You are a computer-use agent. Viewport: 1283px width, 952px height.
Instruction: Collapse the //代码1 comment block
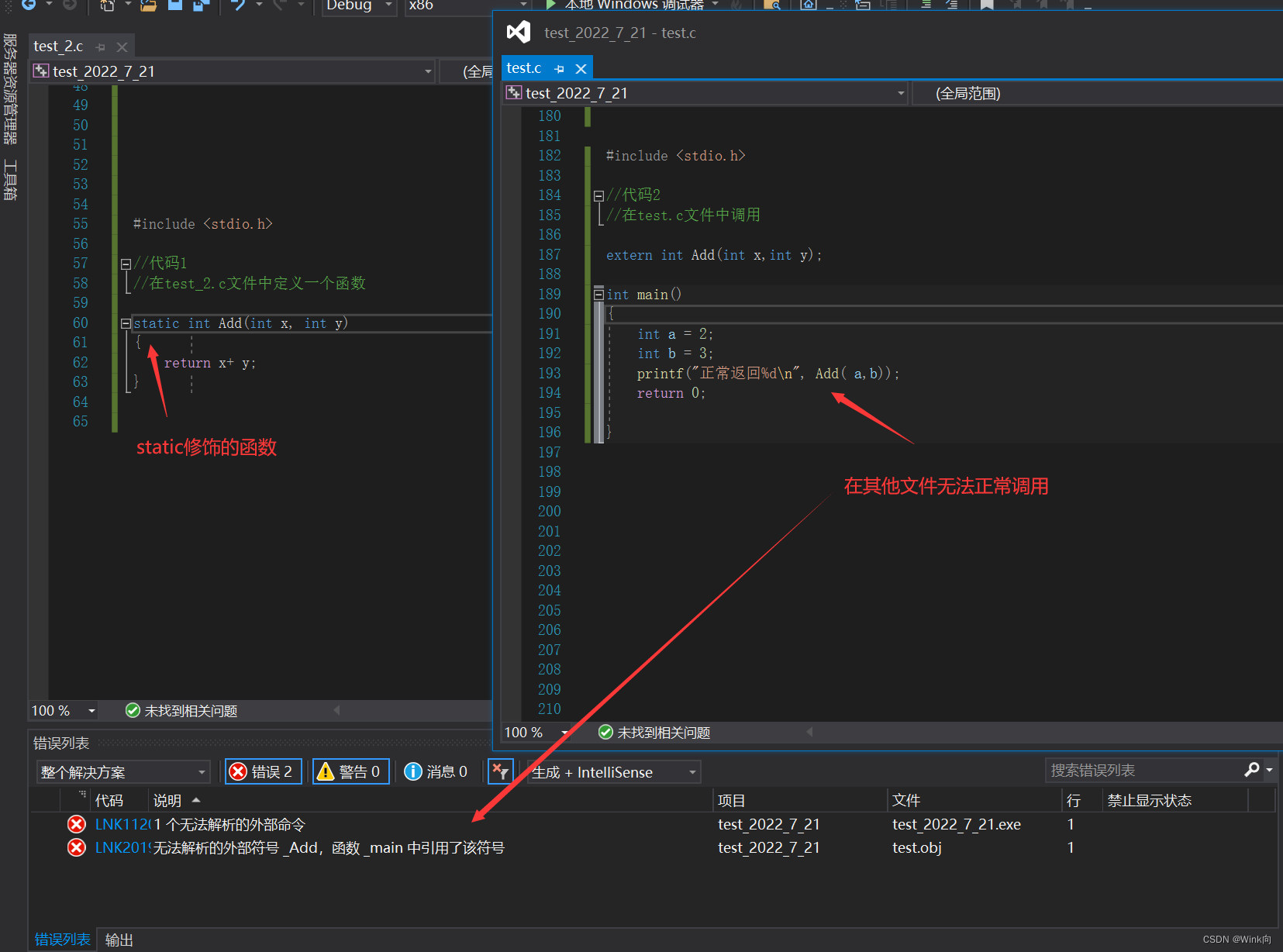tap(126, 264)
